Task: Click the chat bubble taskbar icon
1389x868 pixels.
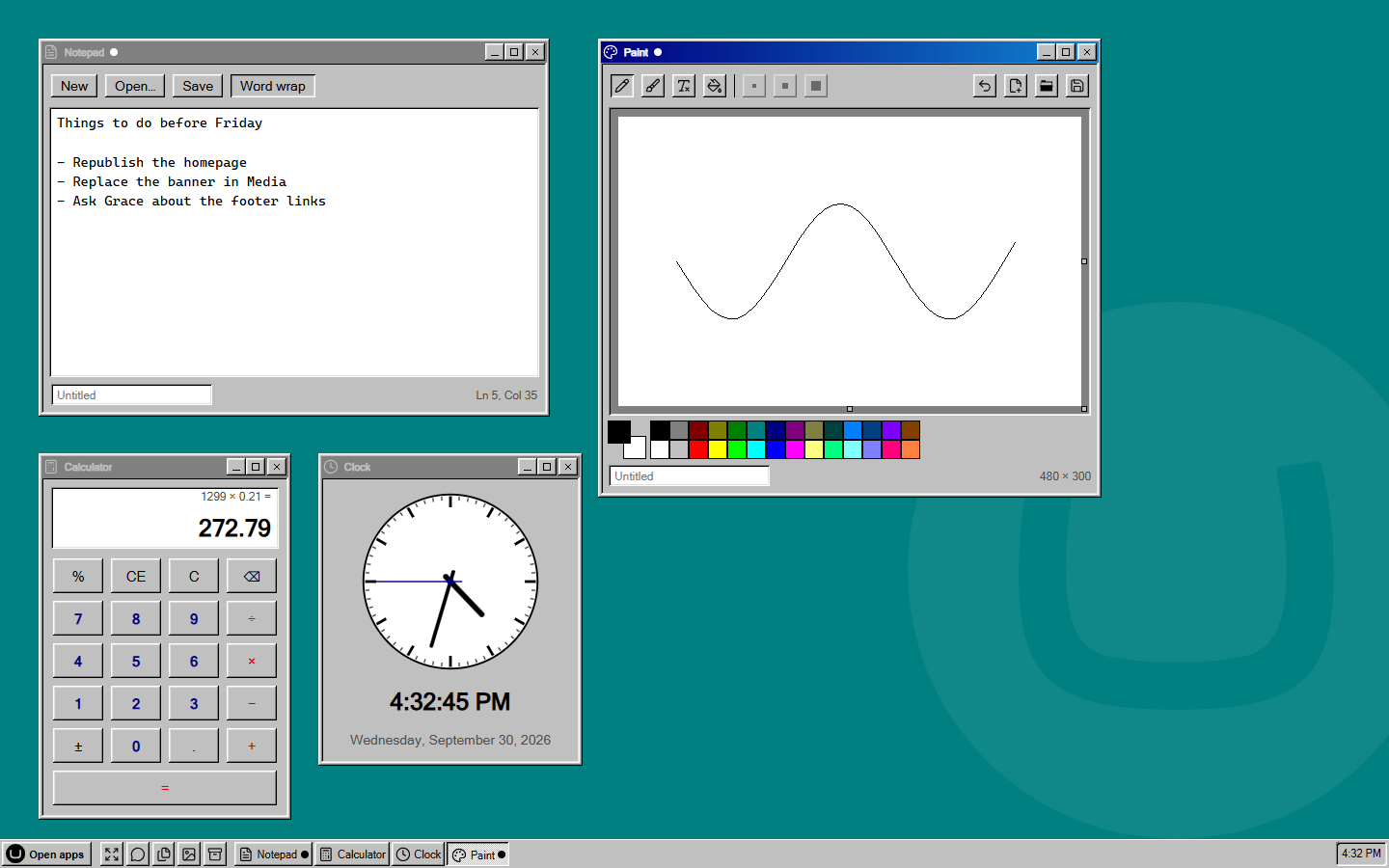Action: 138,854
